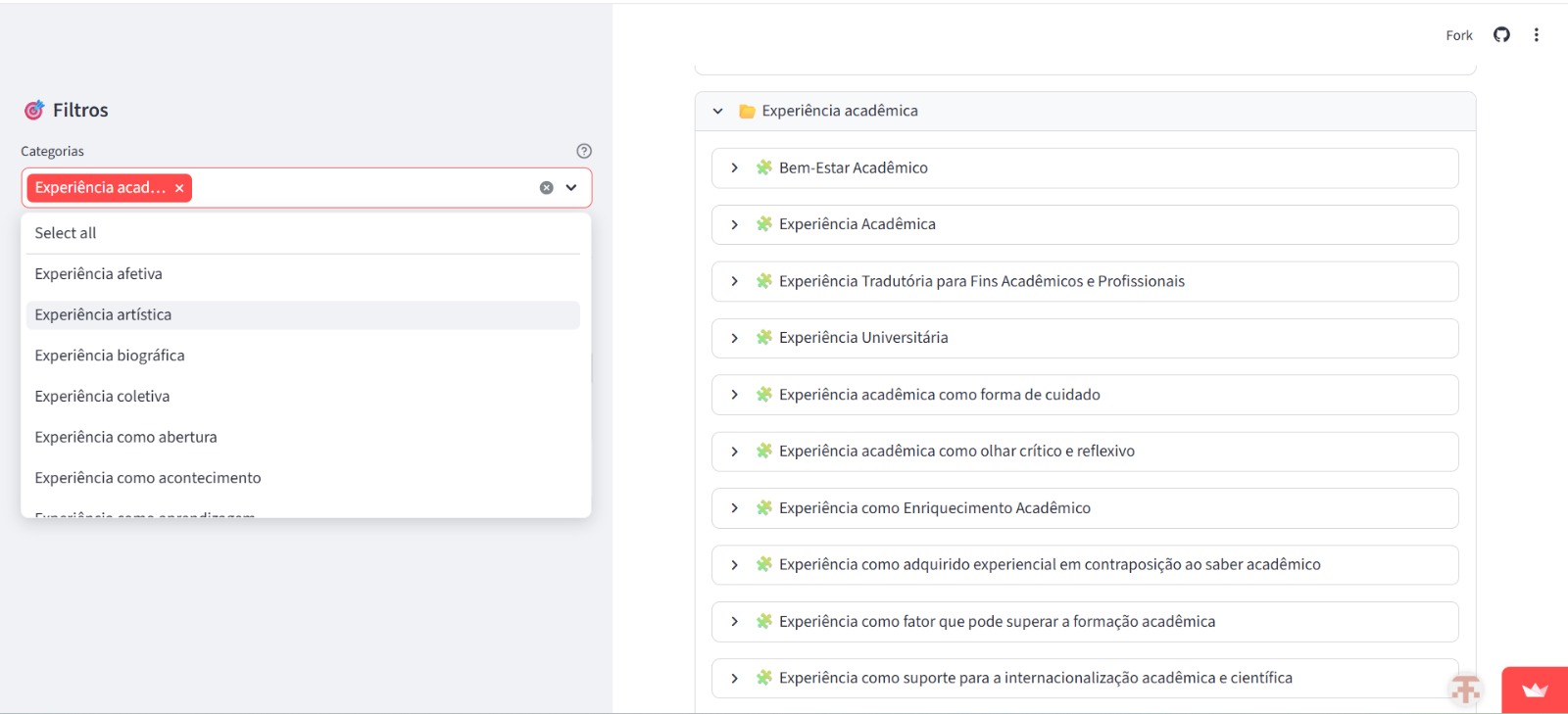Image resolution: width=1568 pixels, height=714 pixels.
Task: Pick Experiência como acontecimento from list
Action: pyautogui.click(x=148, y=478)
